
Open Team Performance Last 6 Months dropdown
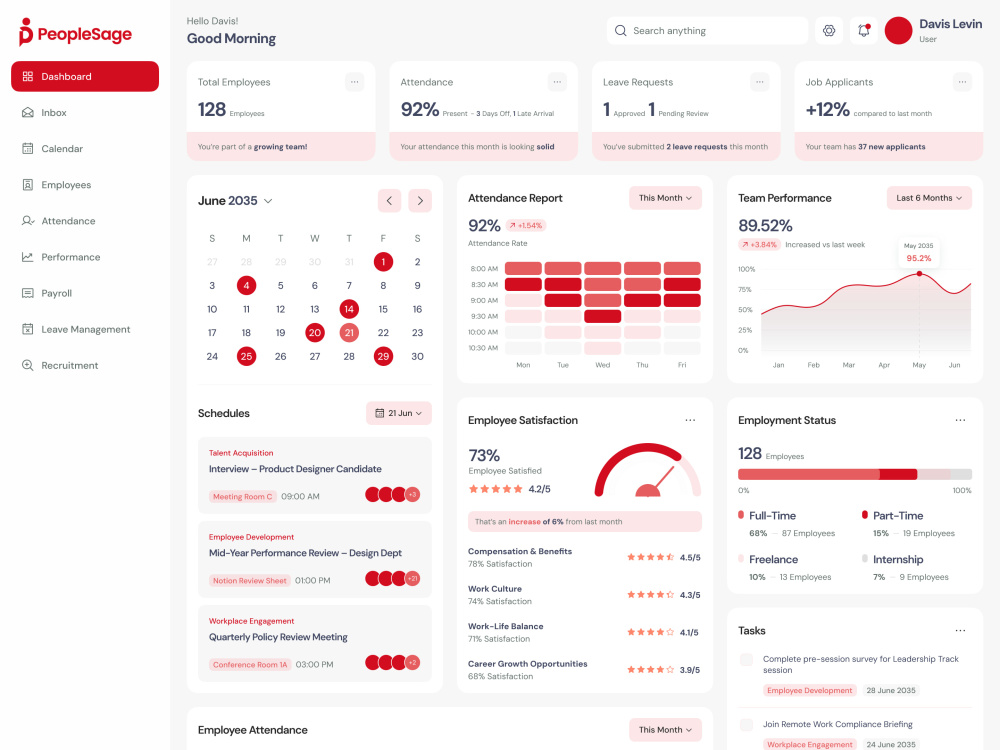point(929,198)
